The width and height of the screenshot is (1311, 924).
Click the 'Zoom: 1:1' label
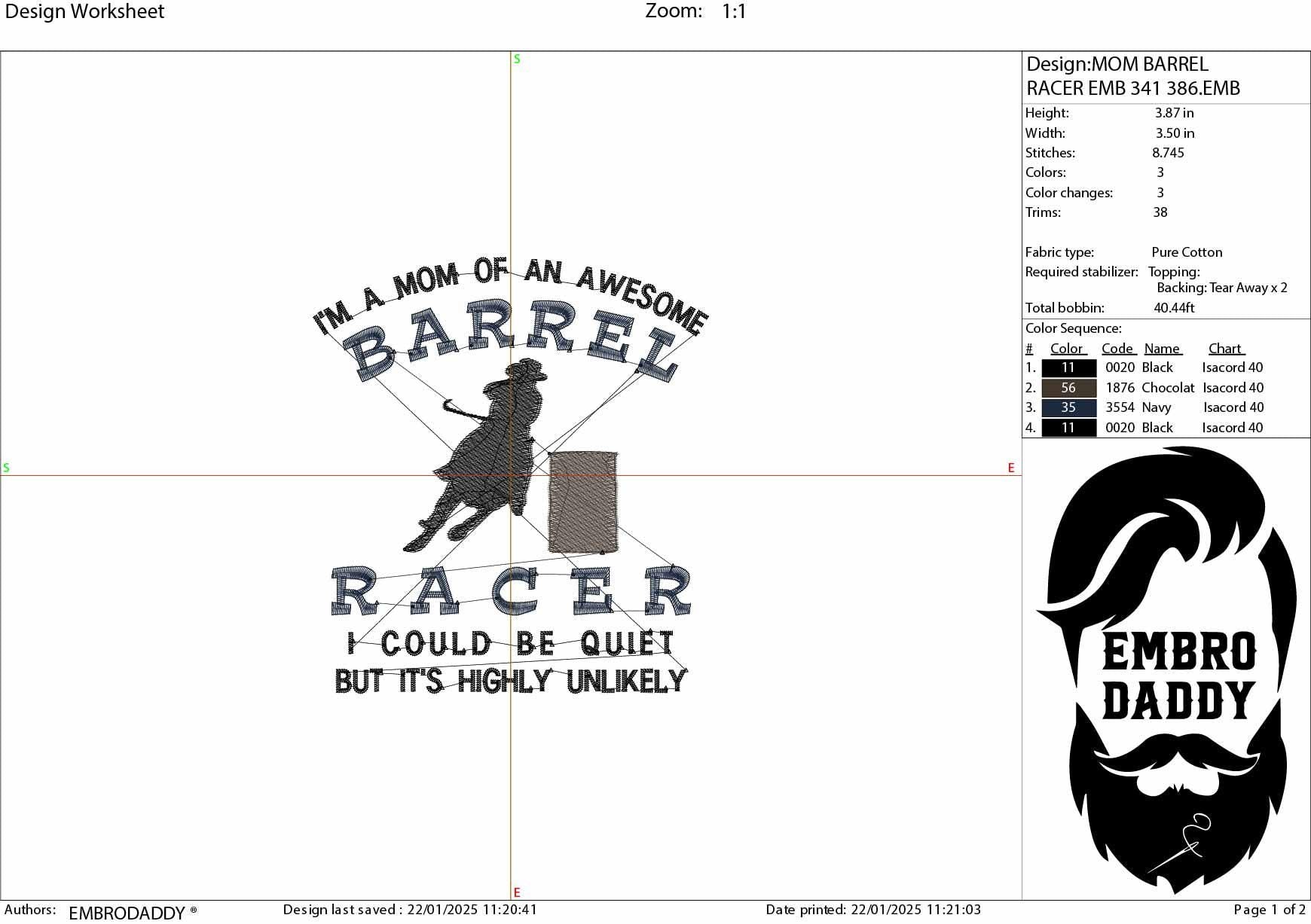(x=695, y=11)
